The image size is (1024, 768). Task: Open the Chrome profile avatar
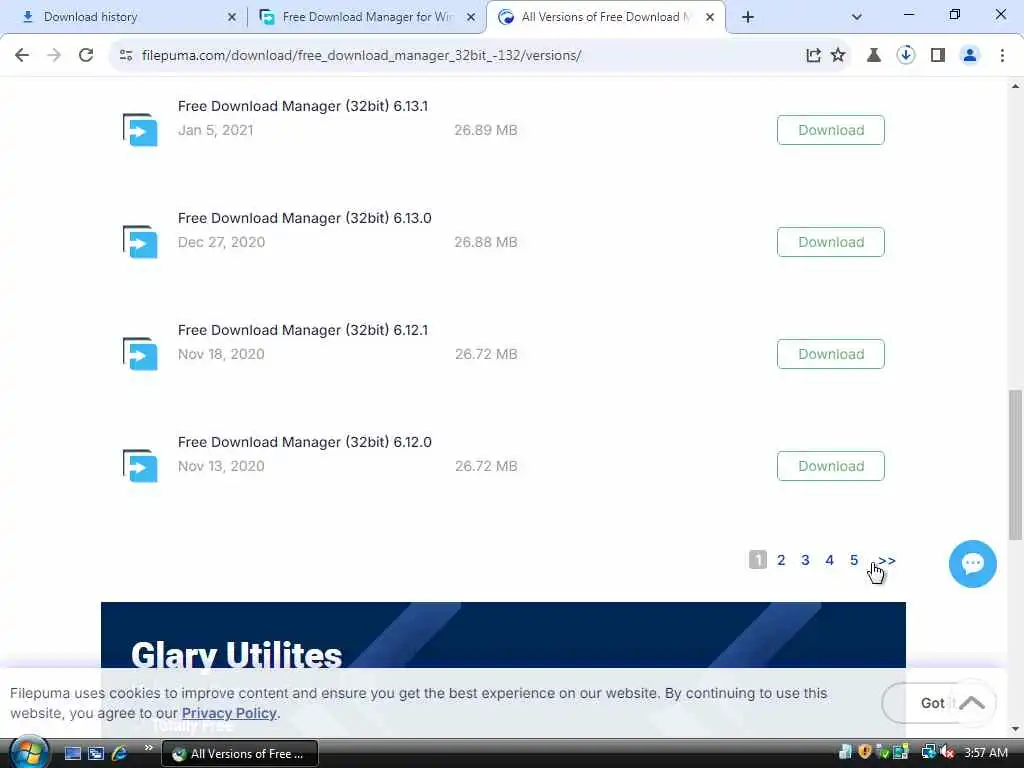pyautogui.click(x=970, y=56)
